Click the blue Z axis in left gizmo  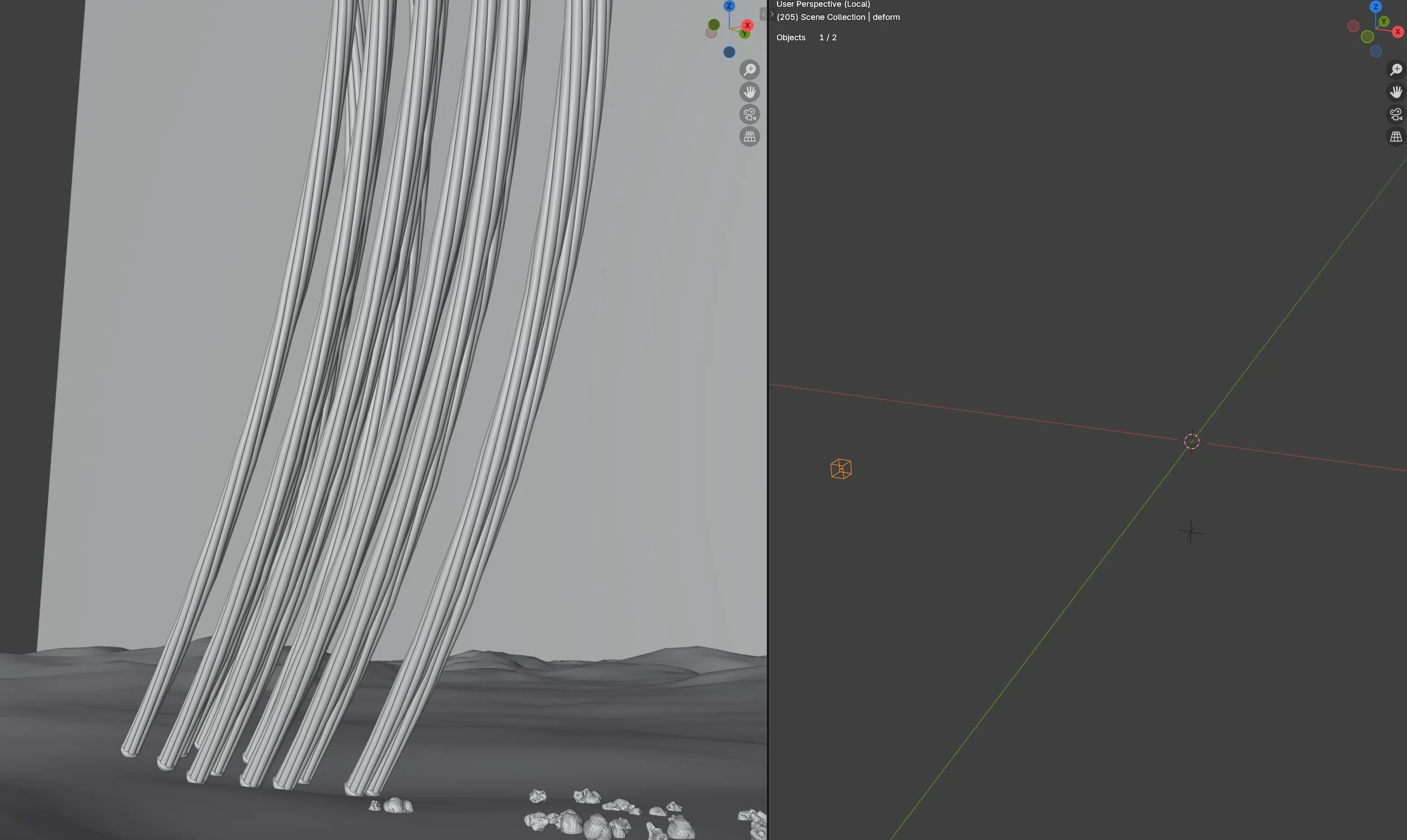pos(729,6)
